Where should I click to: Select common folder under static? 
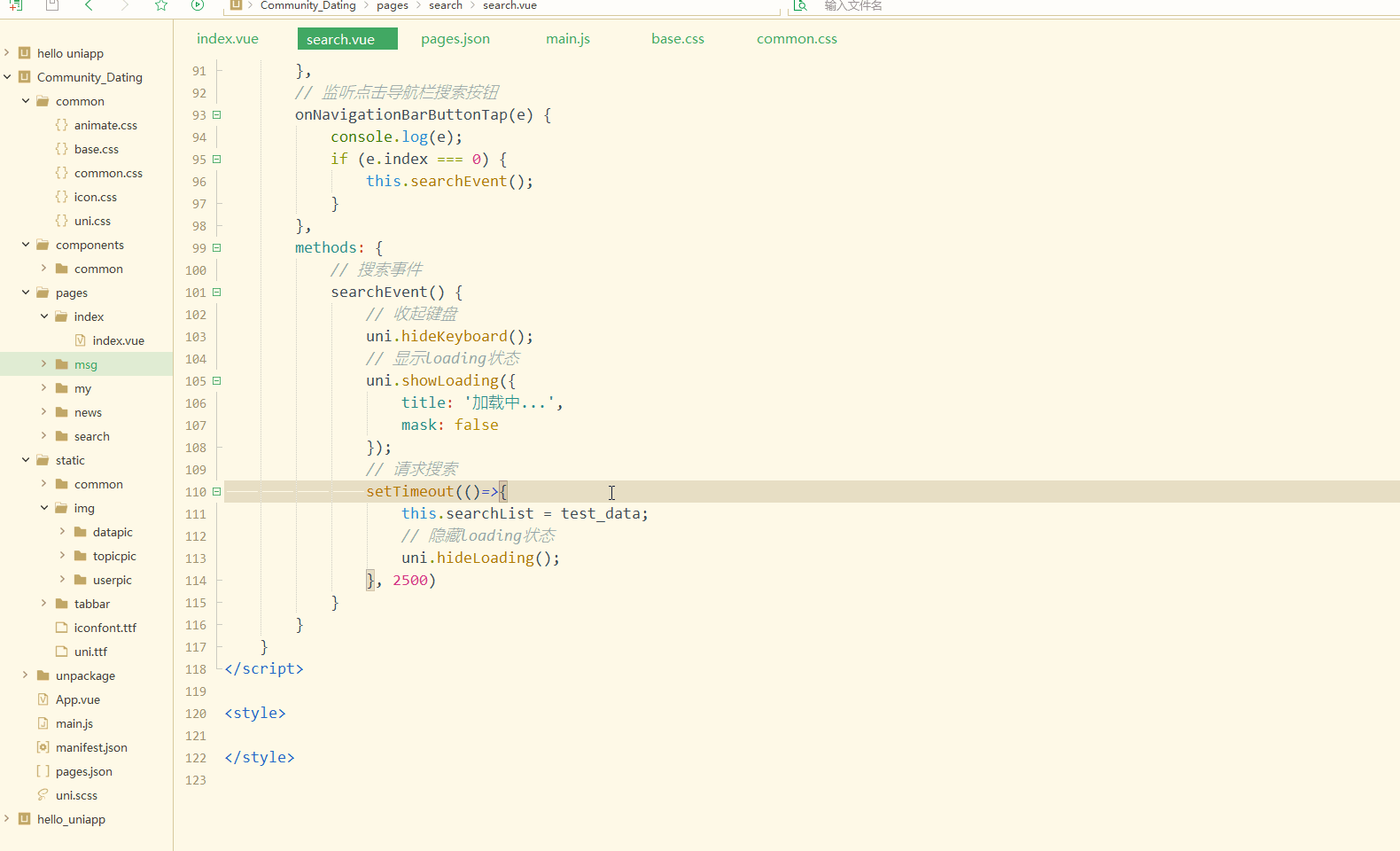point(98,484)
